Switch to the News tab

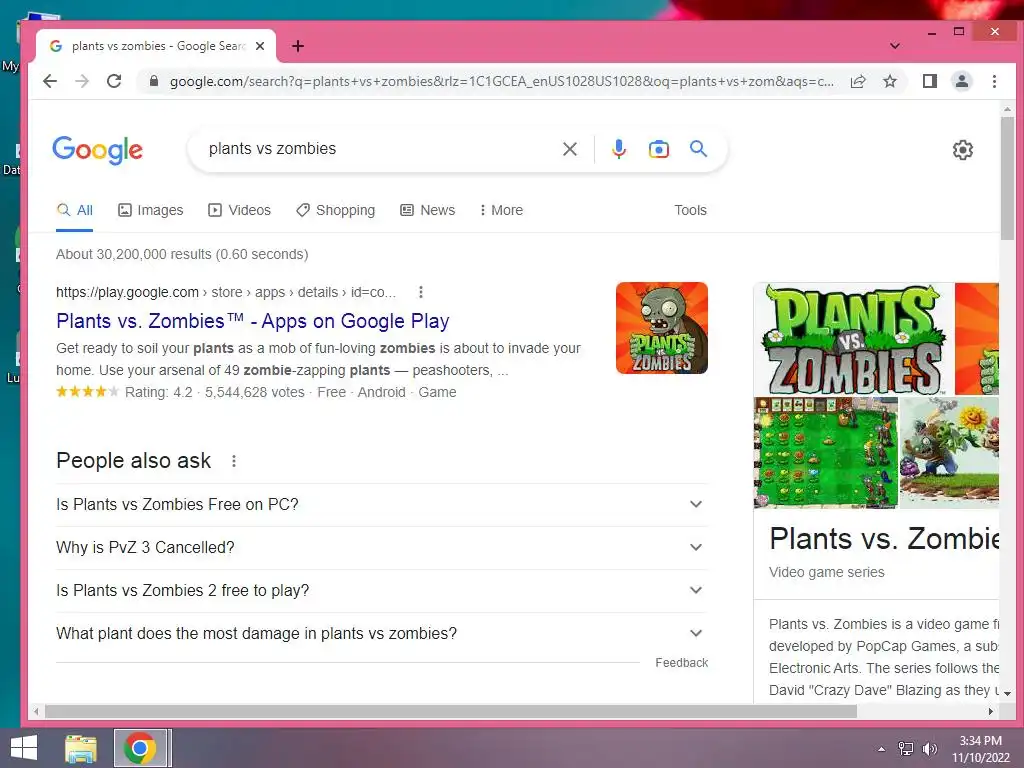point(427,210)
